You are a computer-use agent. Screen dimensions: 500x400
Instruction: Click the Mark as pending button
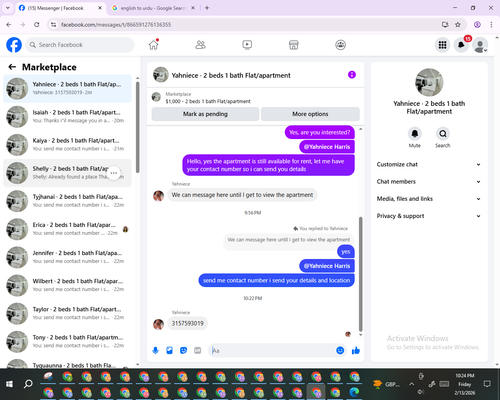coord(205,114)
